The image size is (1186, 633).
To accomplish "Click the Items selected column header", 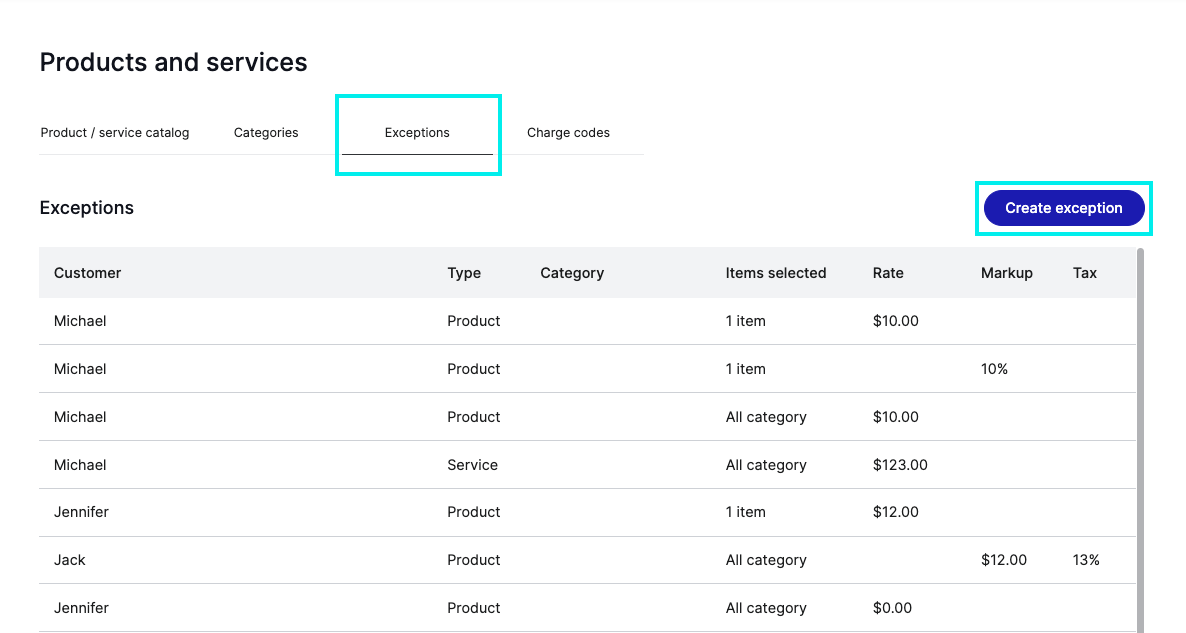I will click(x=775, y=273).
